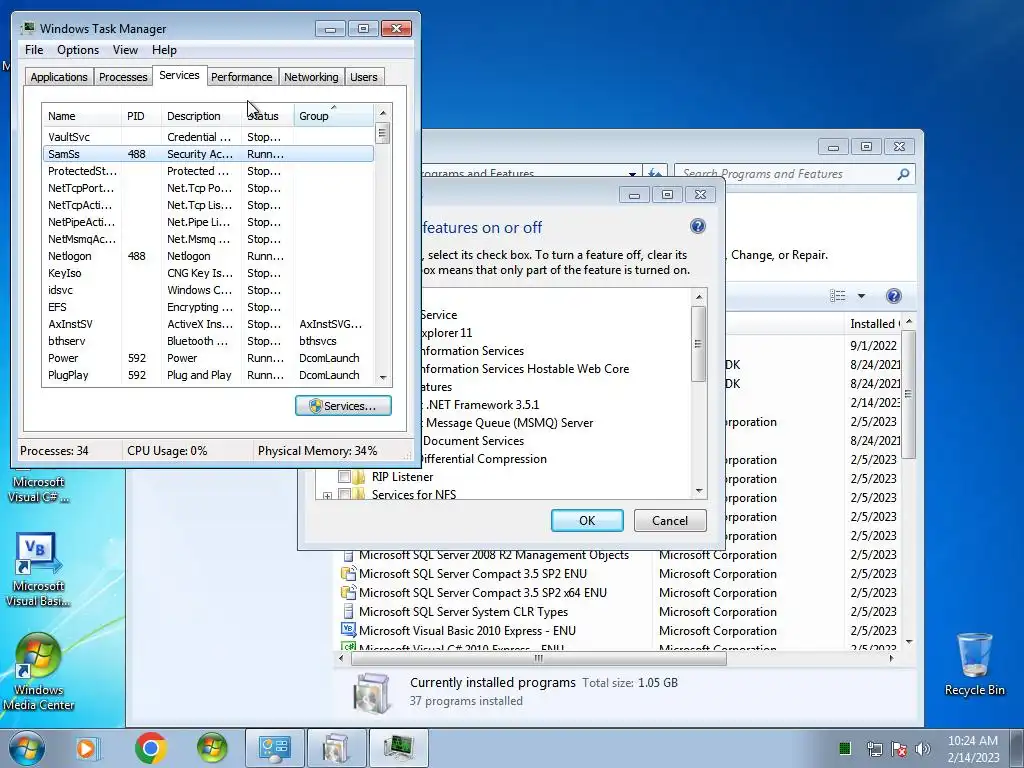
Task: Click the Installed On column header
Action: 874,324
